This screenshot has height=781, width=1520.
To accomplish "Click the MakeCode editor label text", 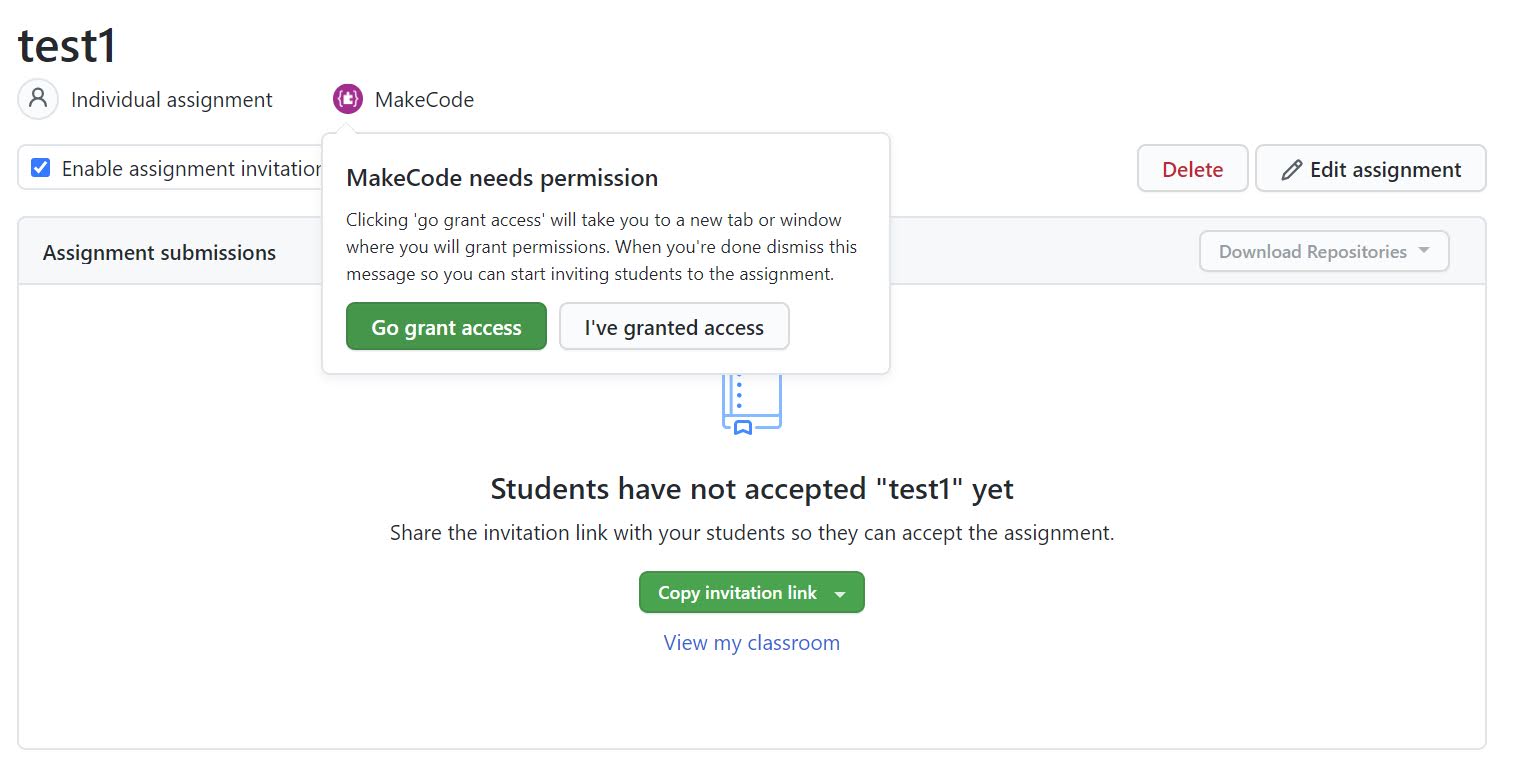I will click(424, 100).
